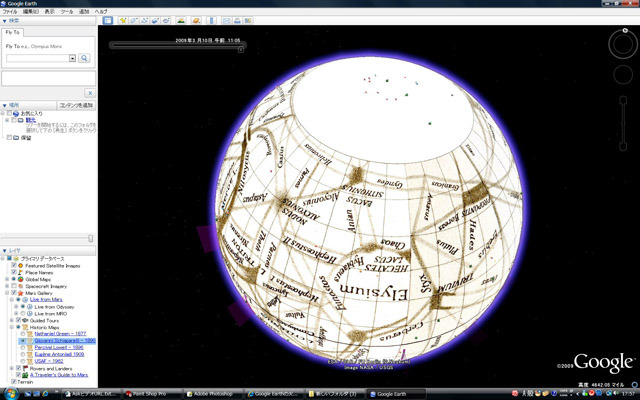Viewport: 640px width, 400px height.
Task: Open the 追加 menu
Action: coord(84,11)
